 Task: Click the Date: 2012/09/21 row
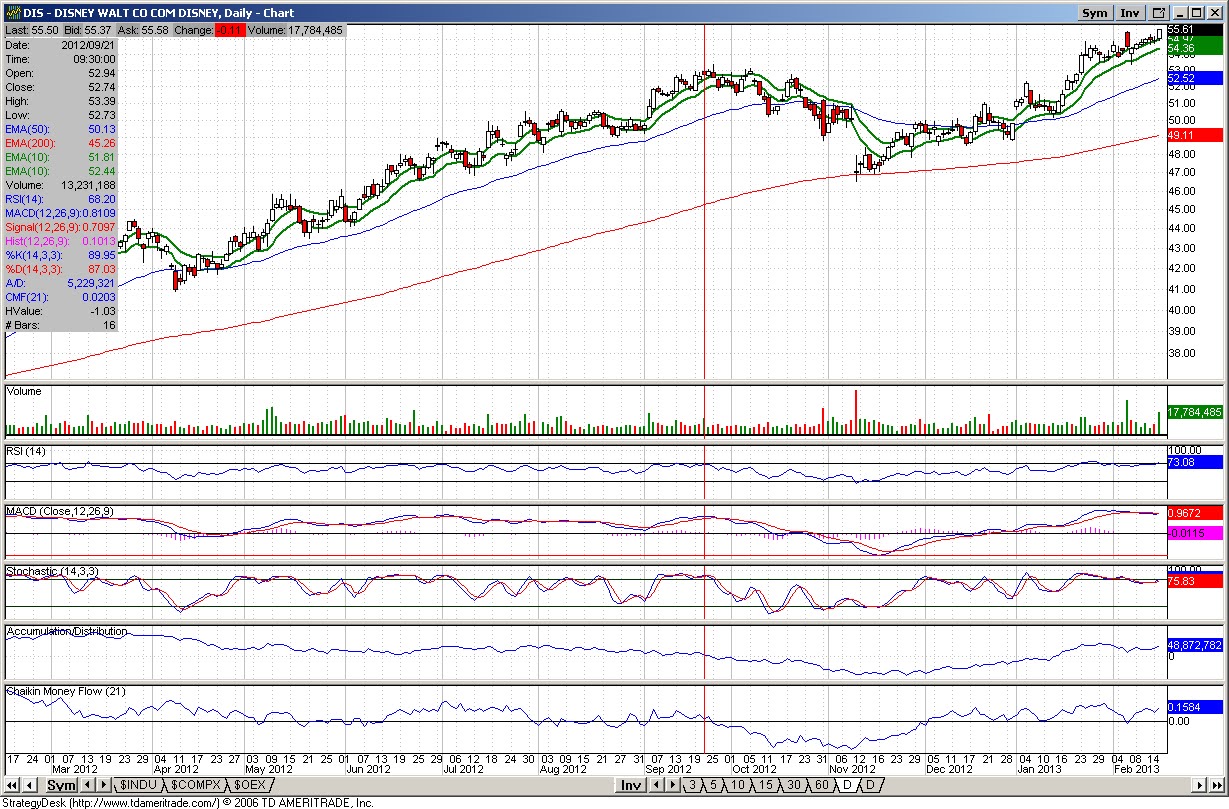click(x=62, y=45)
